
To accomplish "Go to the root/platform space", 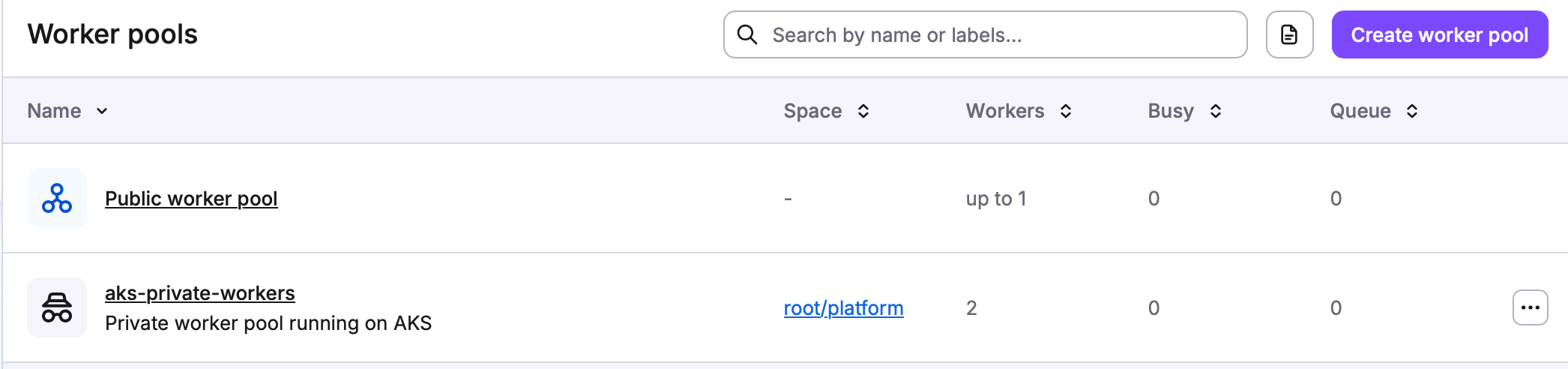I will click(843, 308).
